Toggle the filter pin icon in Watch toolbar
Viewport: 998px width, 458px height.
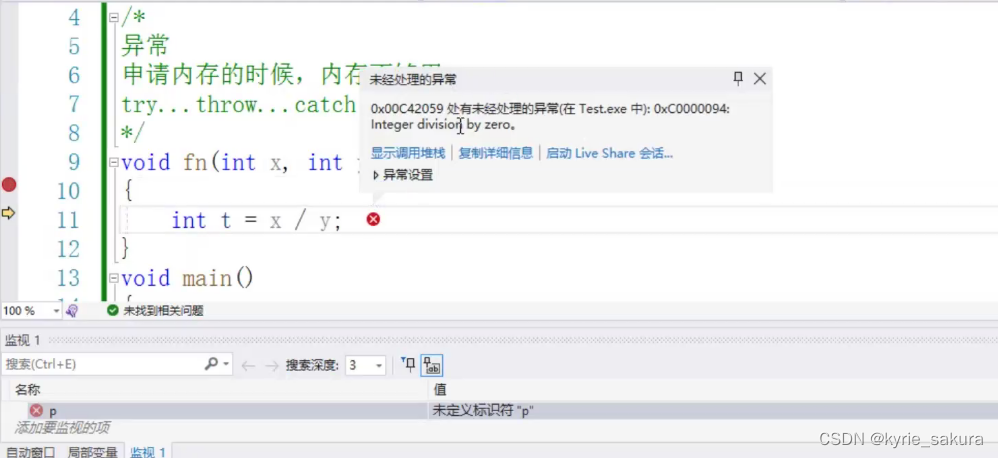point(408,364)
